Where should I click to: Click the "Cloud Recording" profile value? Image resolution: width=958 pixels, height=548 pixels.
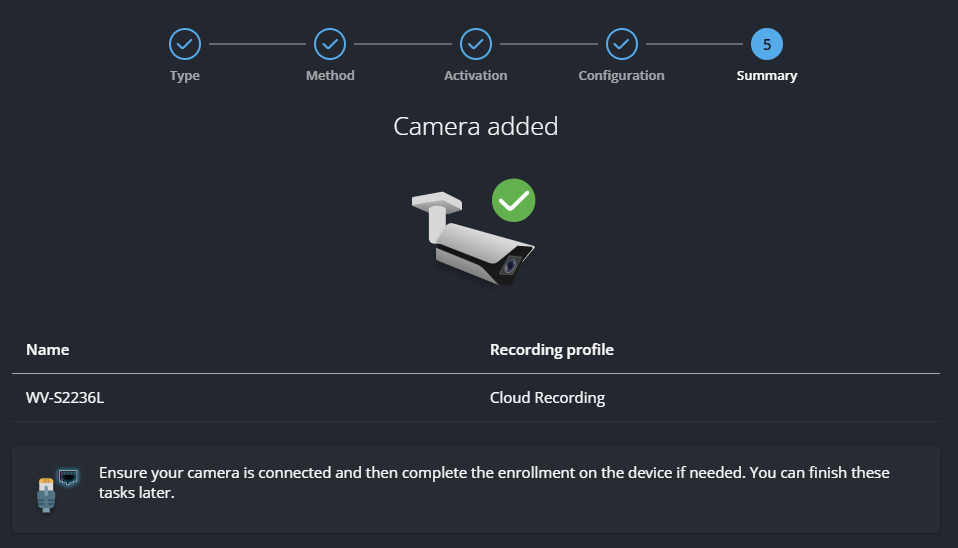547,398
